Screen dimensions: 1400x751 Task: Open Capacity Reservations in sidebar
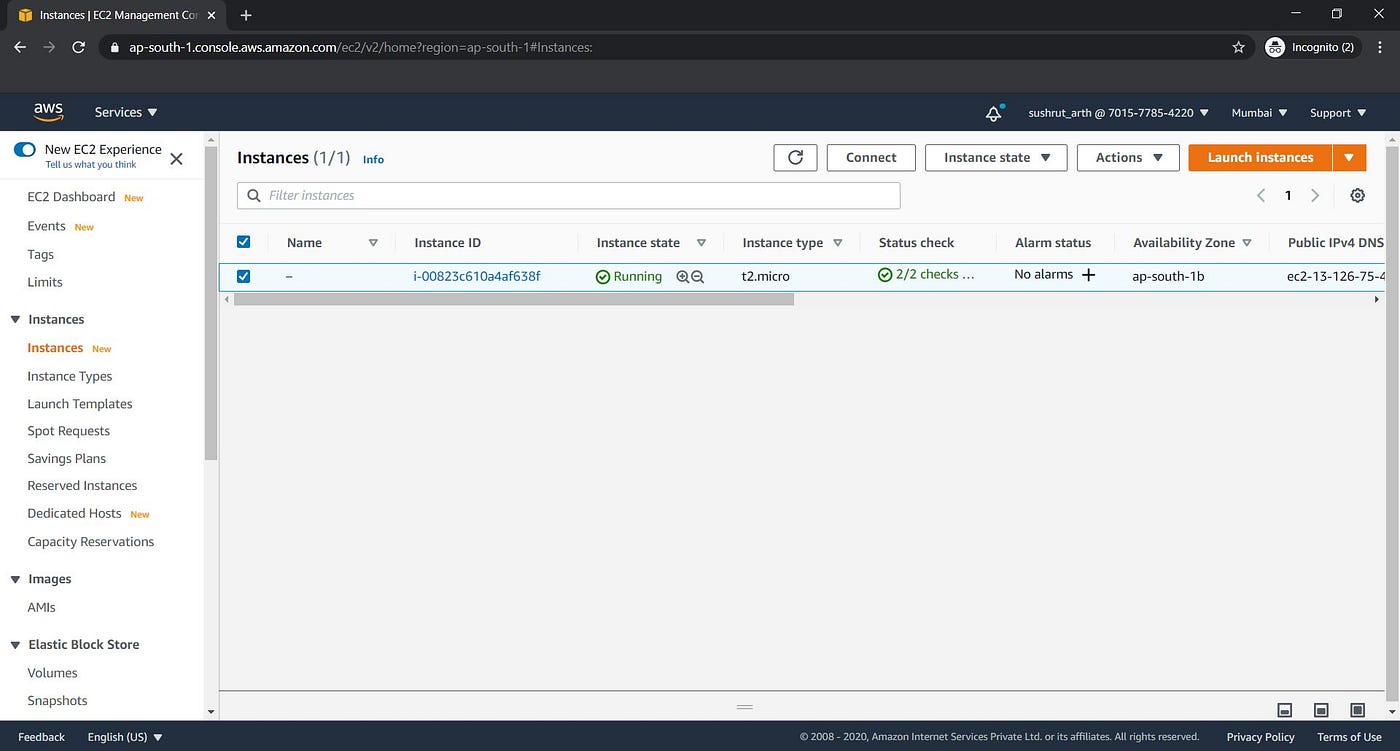click(x=90, y=542)
